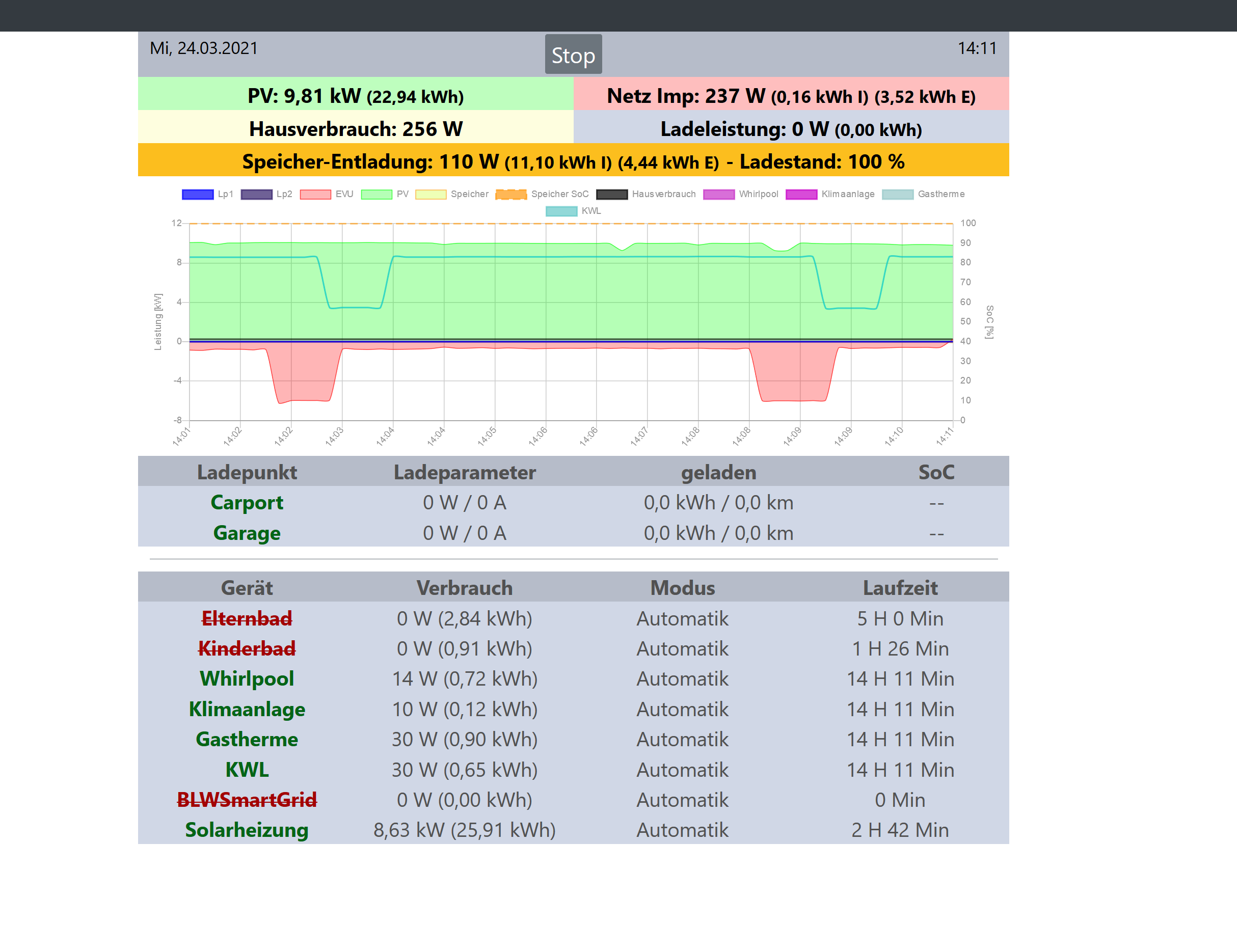Hide Hausverbrauch series via legend
Image resolution: width=1237 pixels, height=952 pixels.
tap(612, 194)
